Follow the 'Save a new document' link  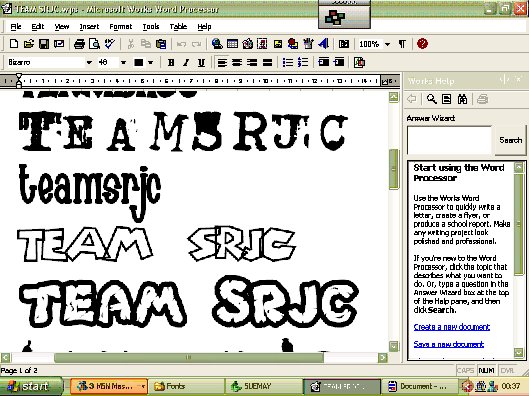click(449, 344)
